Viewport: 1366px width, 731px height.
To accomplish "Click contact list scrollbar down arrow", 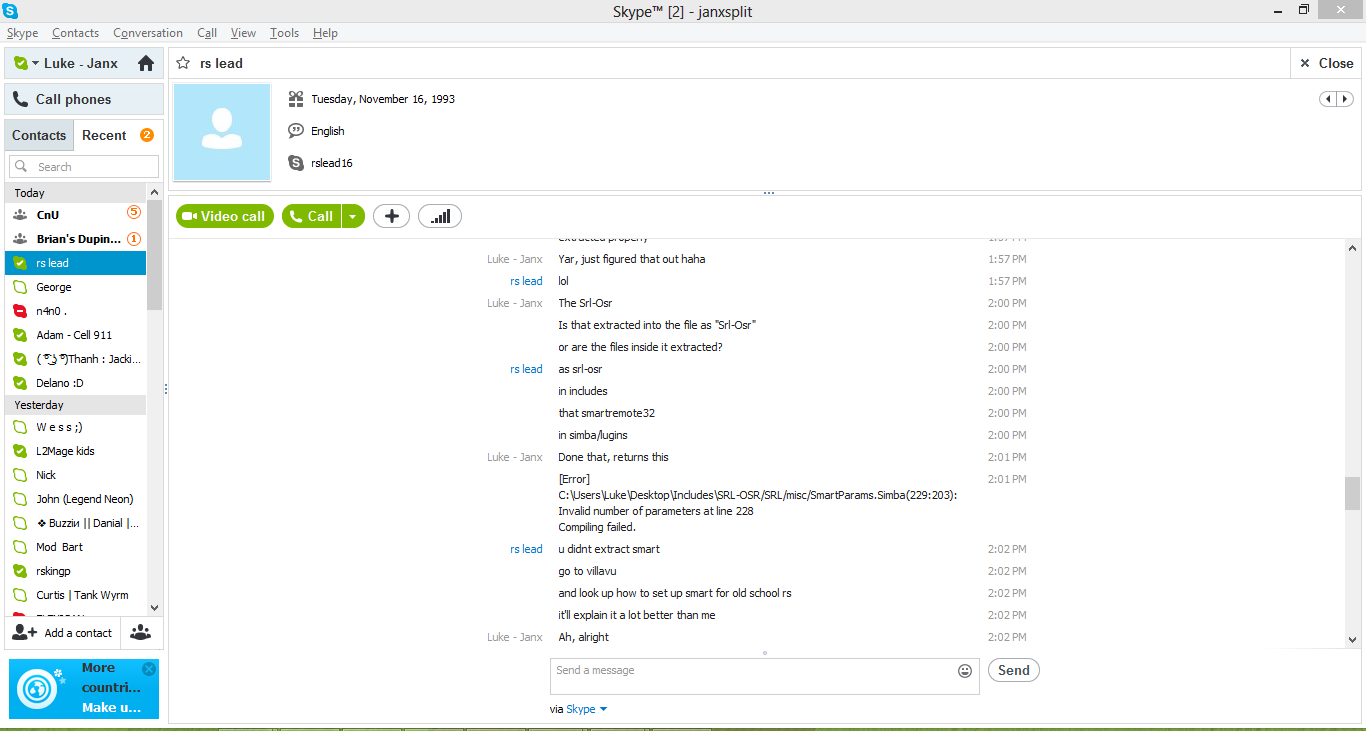I will click(154, 607).
